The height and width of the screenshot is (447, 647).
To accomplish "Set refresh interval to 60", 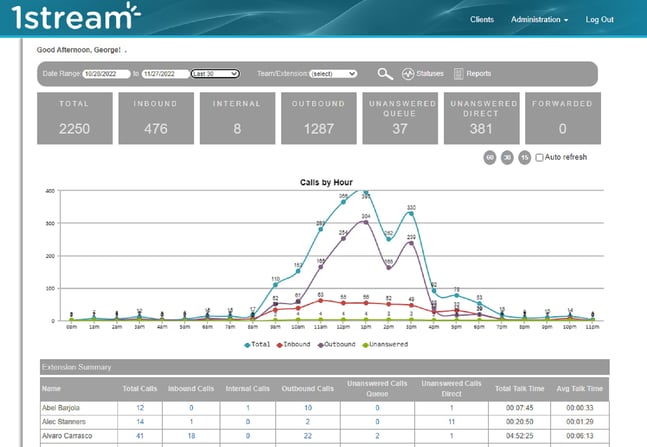I will pos(490,157).
